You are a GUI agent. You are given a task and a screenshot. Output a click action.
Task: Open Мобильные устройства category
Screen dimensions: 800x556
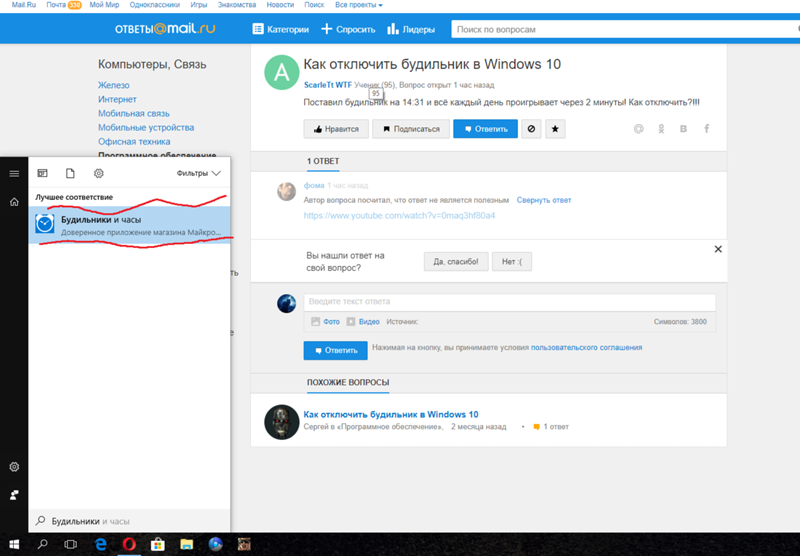[146, 128]
